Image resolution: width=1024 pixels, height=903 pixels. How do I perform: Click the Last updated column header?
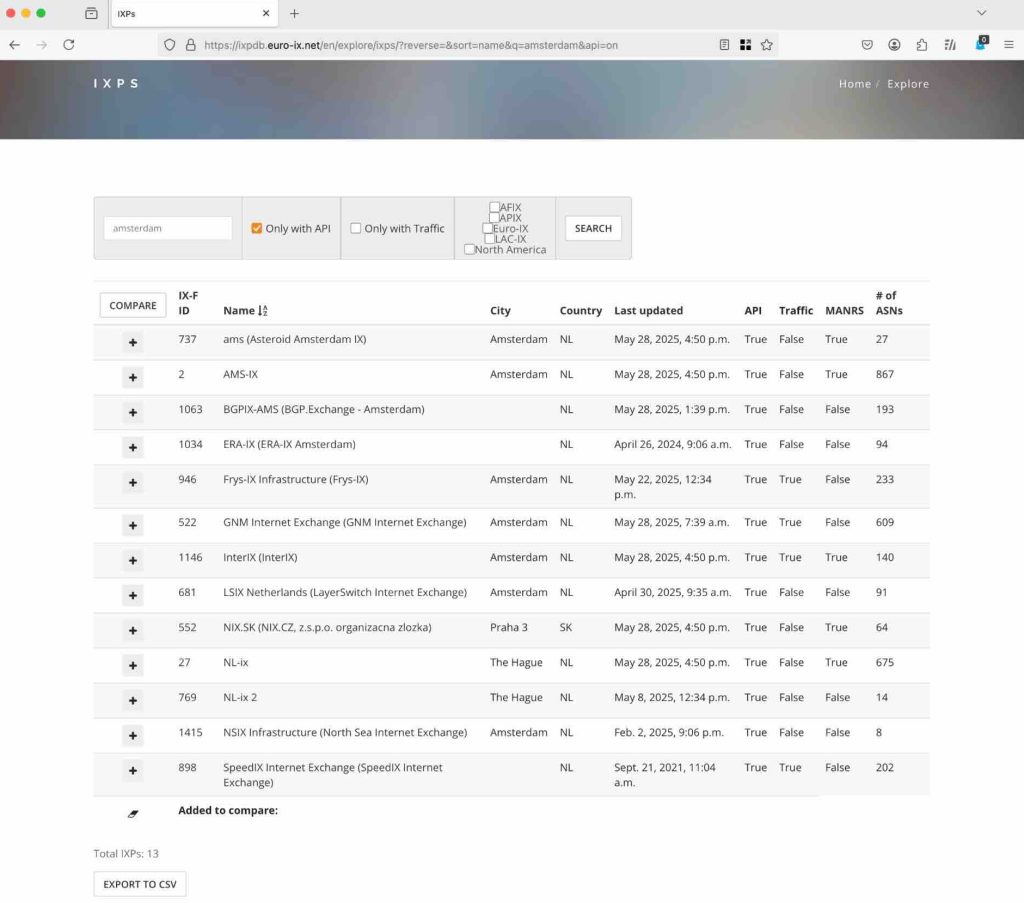tap(648, 311)
